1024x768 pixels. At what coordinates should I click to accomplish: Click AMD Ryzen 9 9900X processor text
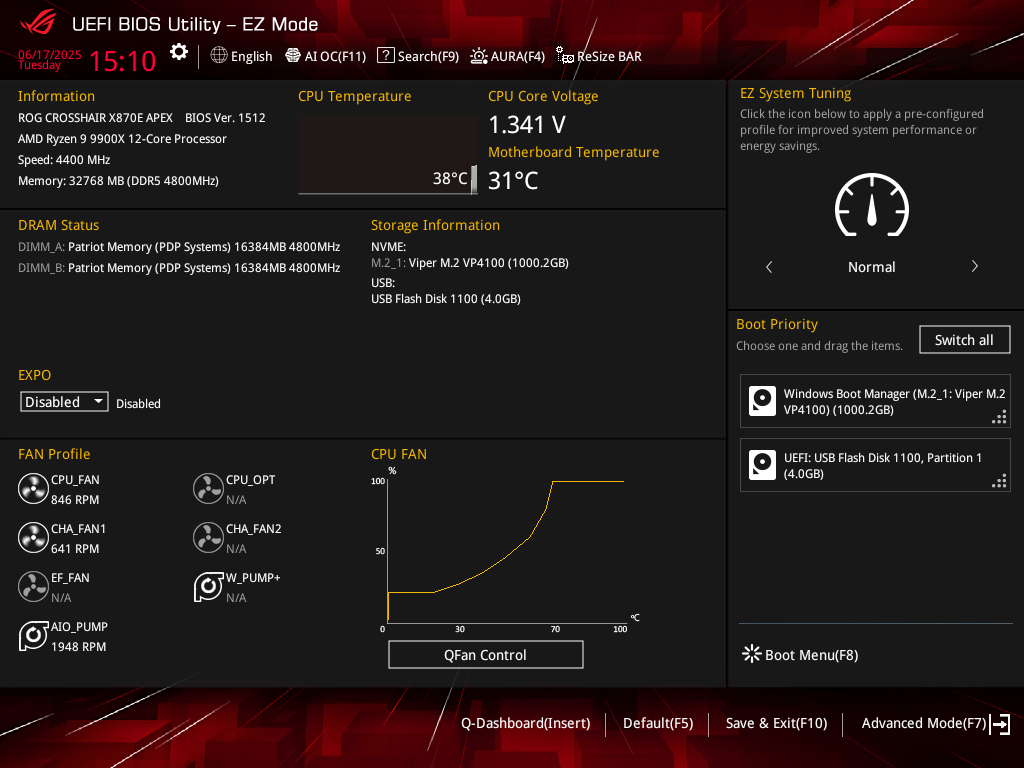[122, 139]
